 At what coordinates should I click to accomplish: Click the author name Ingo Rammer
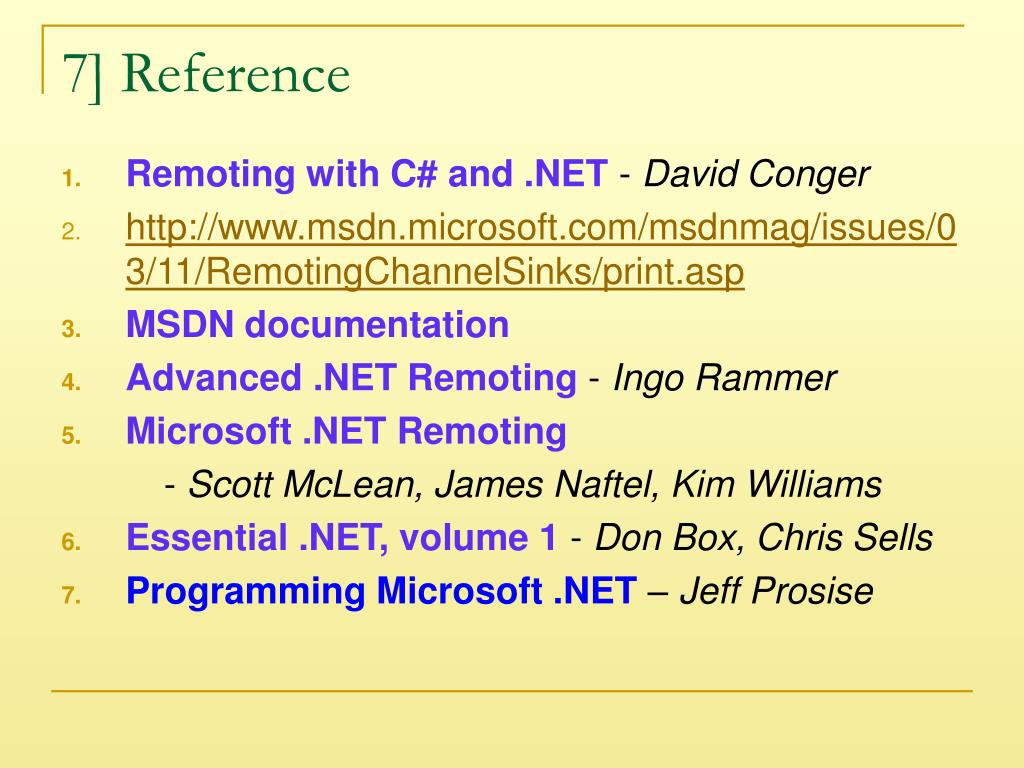pos(724,379)
